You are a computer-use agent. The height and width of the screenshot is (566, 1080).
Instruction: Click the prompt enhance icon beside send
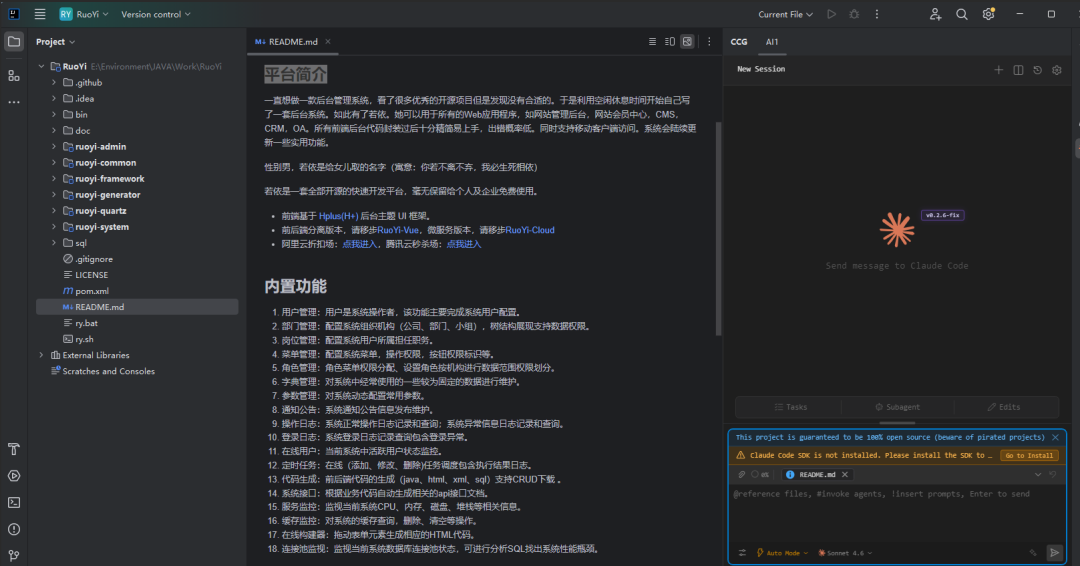pyautogui.click(x=1033, y=552)
